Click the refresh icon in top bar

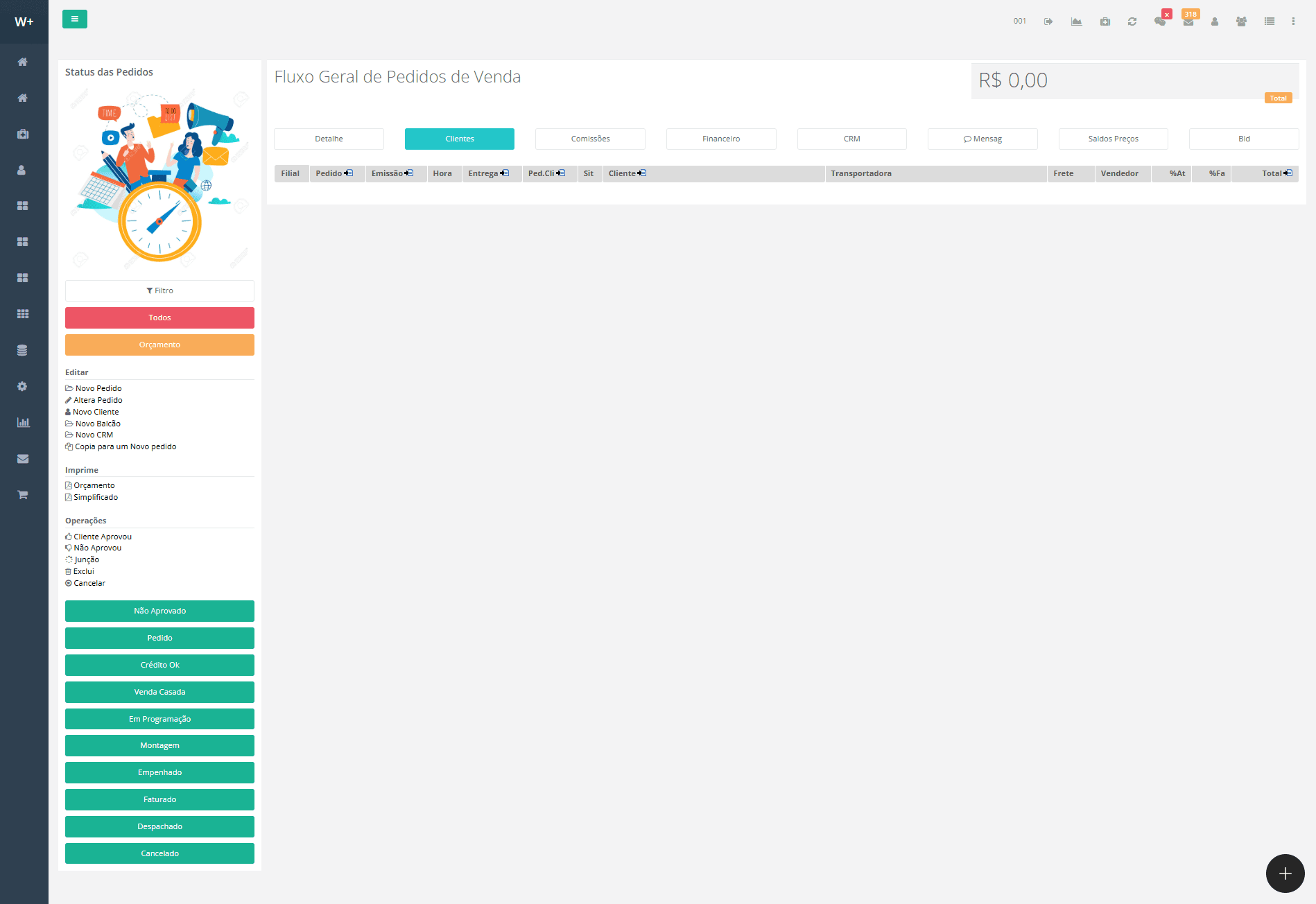pos(1132,21)
